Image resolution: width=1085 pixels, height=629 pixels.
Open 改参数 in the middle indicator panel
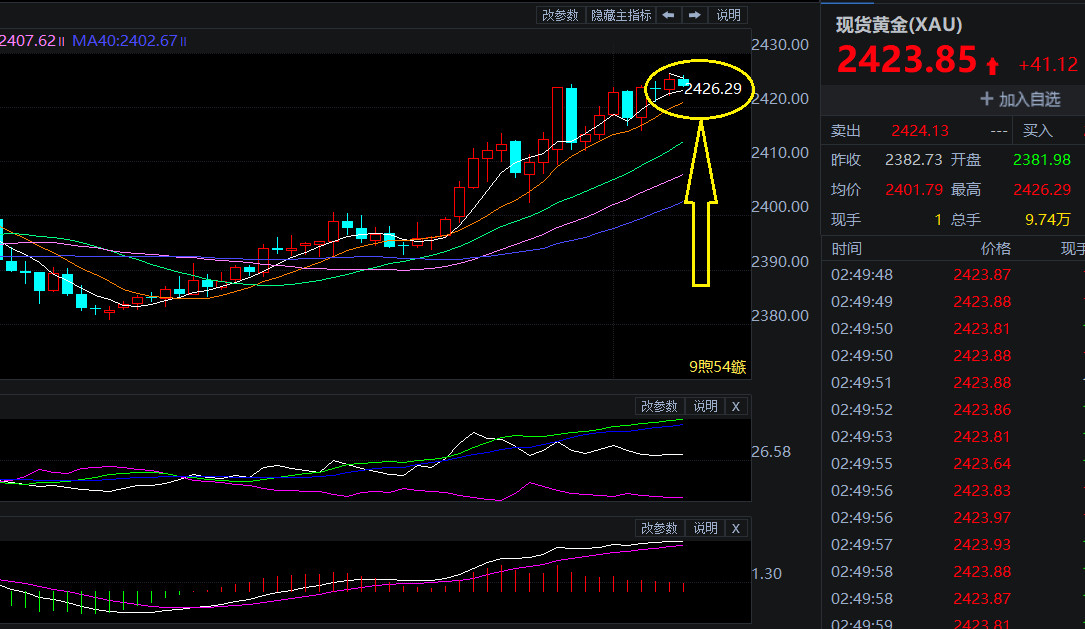(x=659, y=406)
